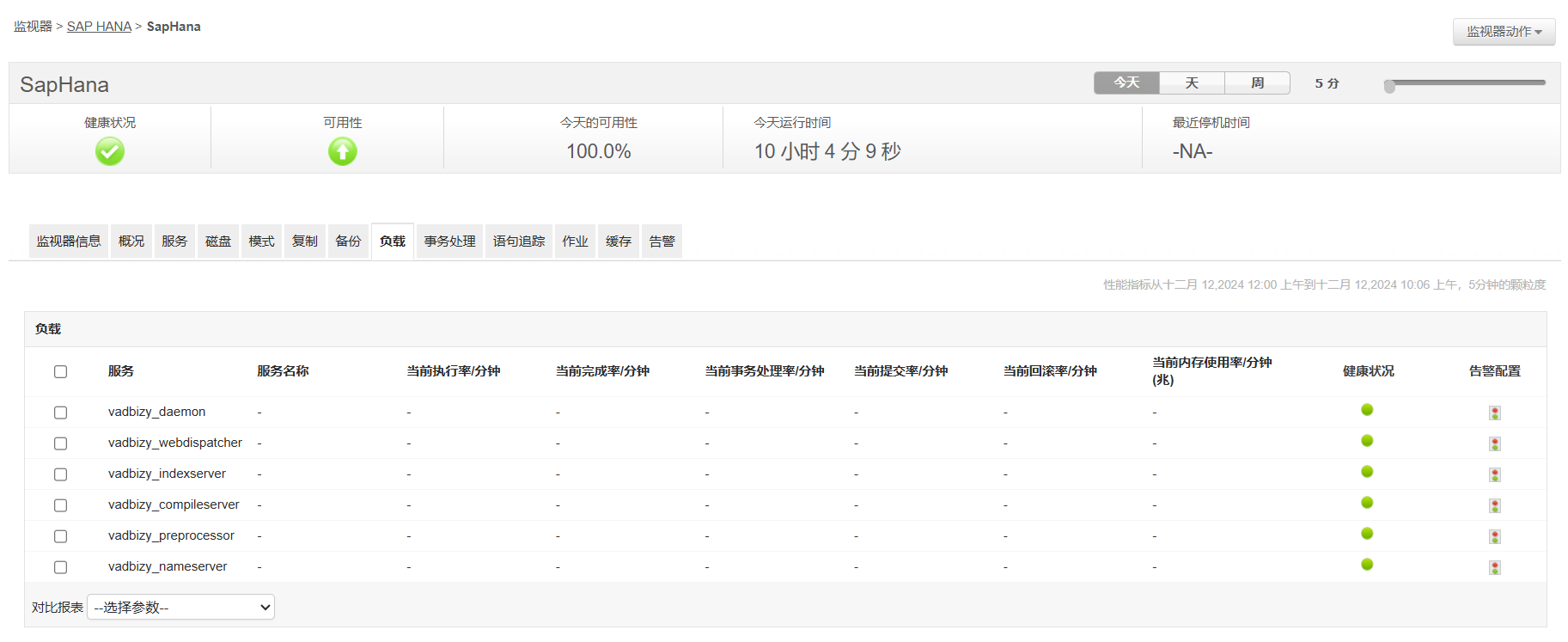Select the 今天 time range button

click(x=1126, y=83)
